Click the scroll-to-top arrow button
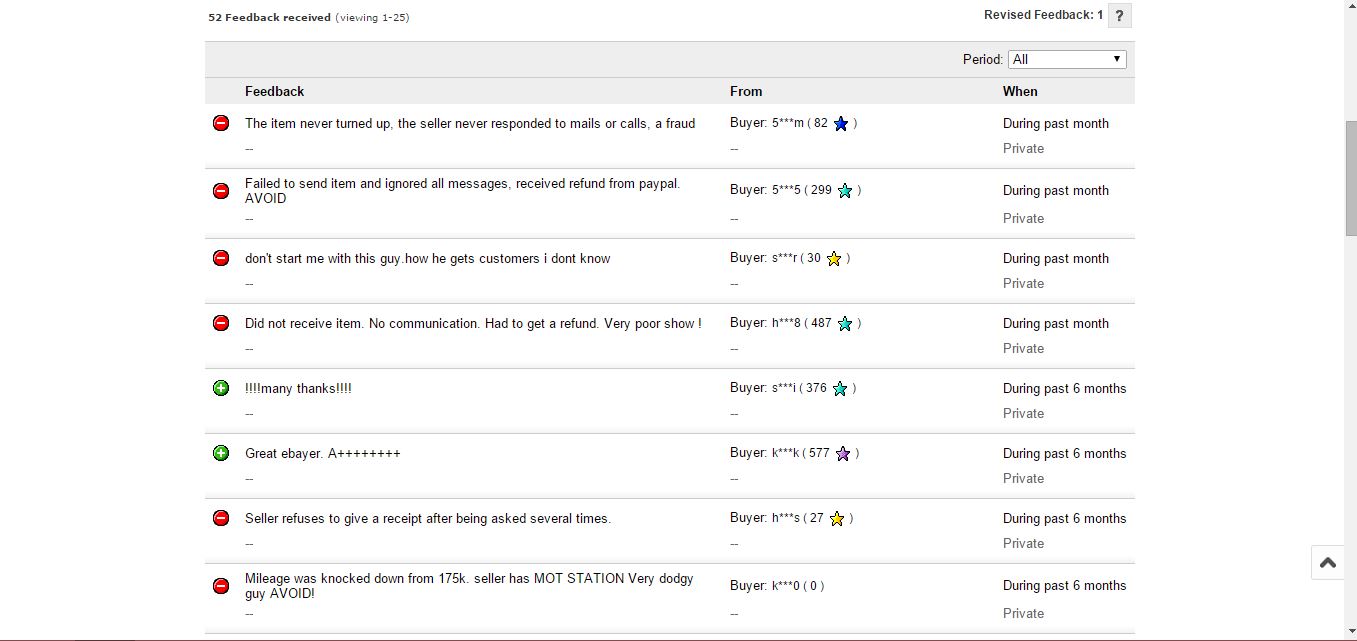 coord(1328,563)
